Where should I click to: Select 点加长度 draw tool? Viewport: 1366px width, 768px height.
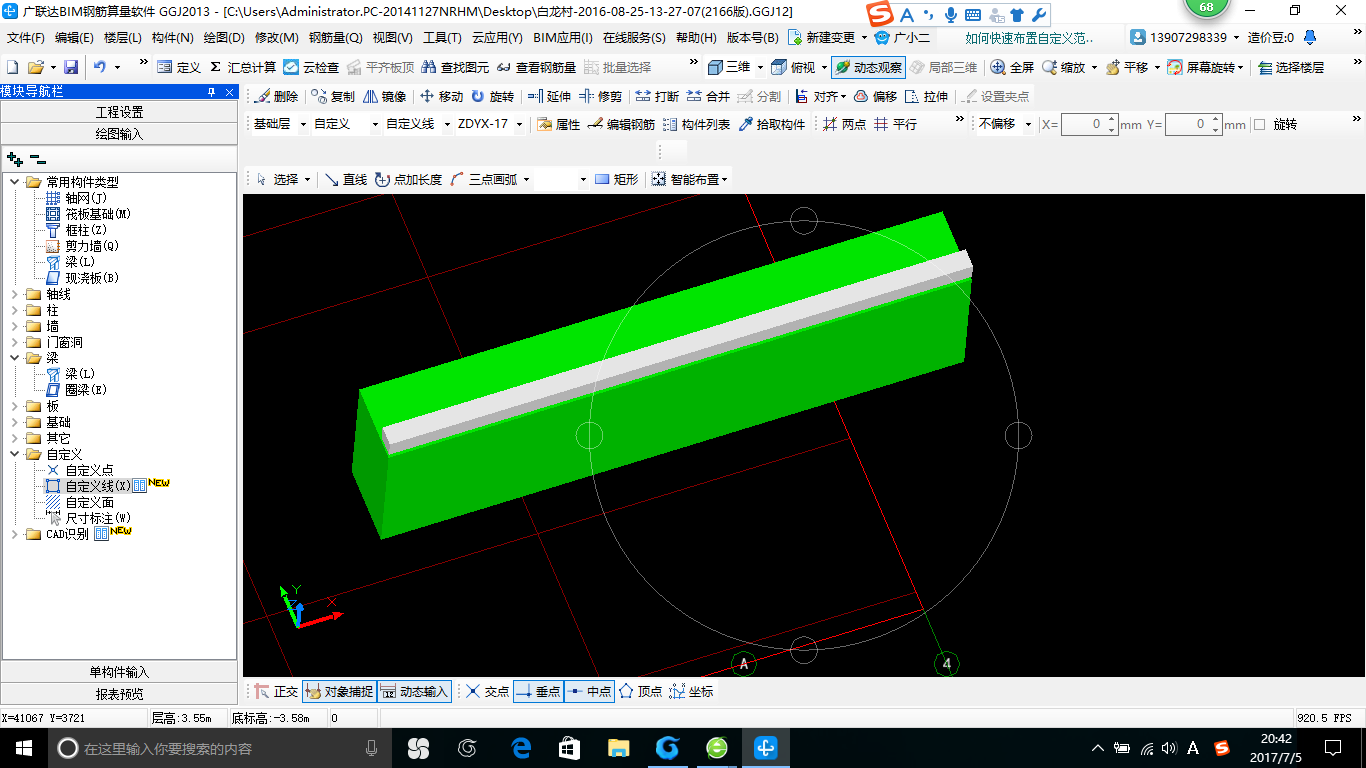pos(408,180)
